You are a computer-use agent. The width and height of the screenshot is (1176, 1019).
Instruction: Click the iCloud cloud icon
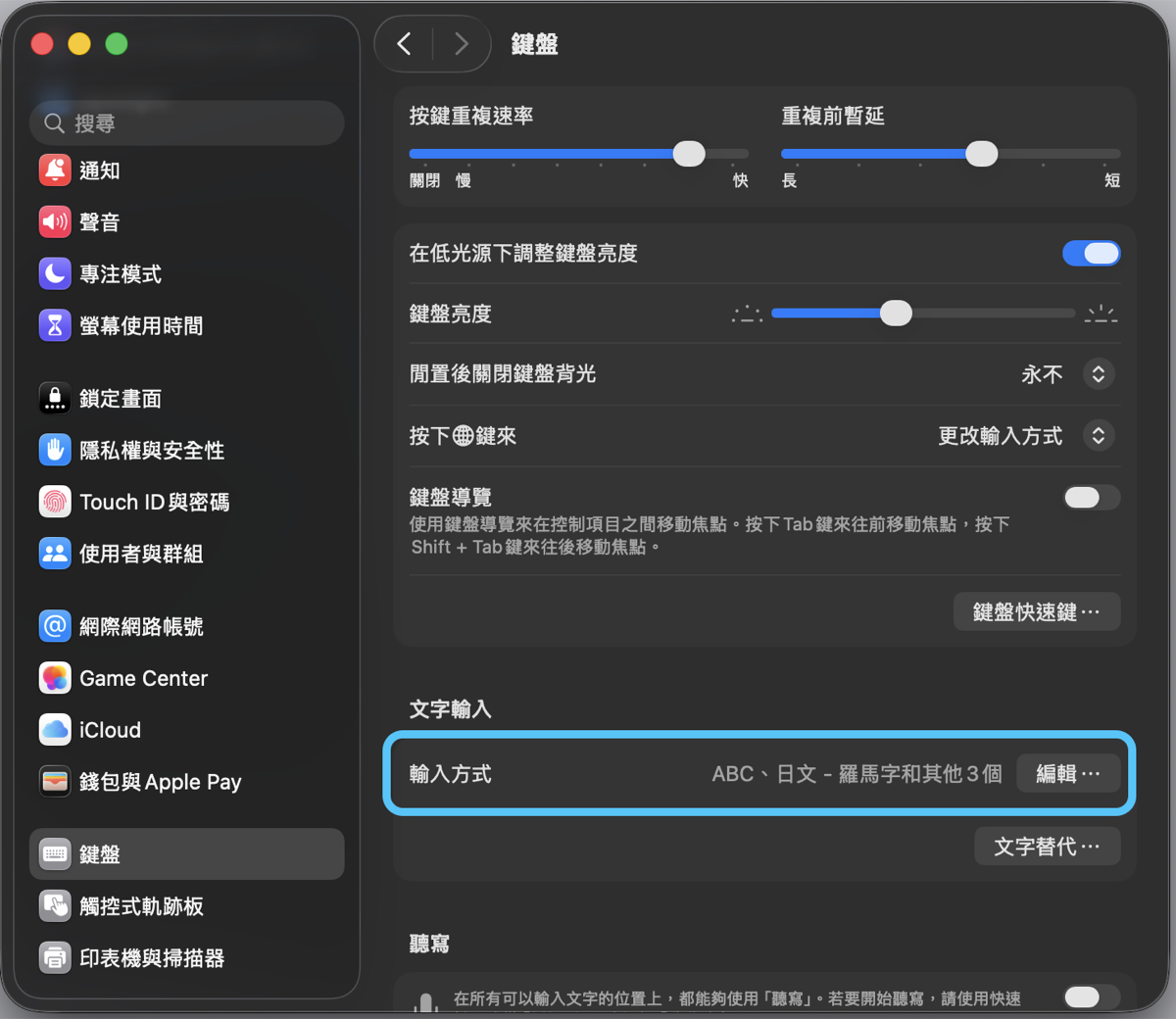(x=55, y=730)
